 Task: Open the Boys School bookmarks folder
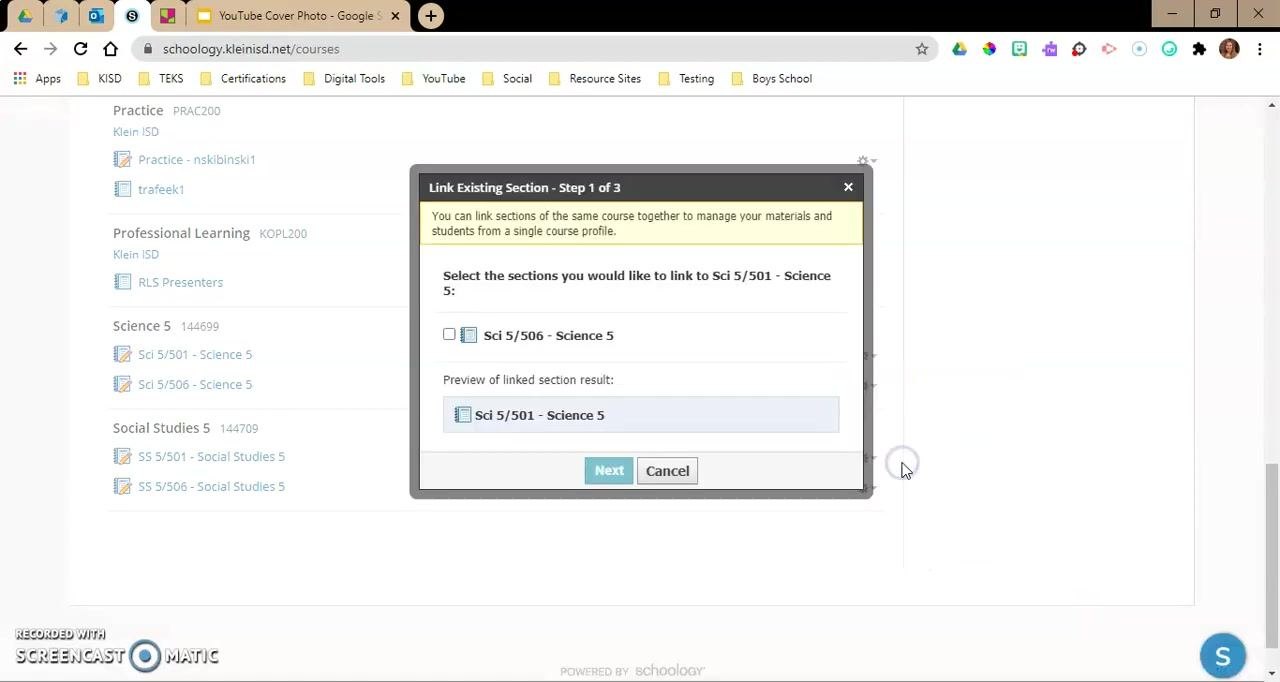[771, 78]
